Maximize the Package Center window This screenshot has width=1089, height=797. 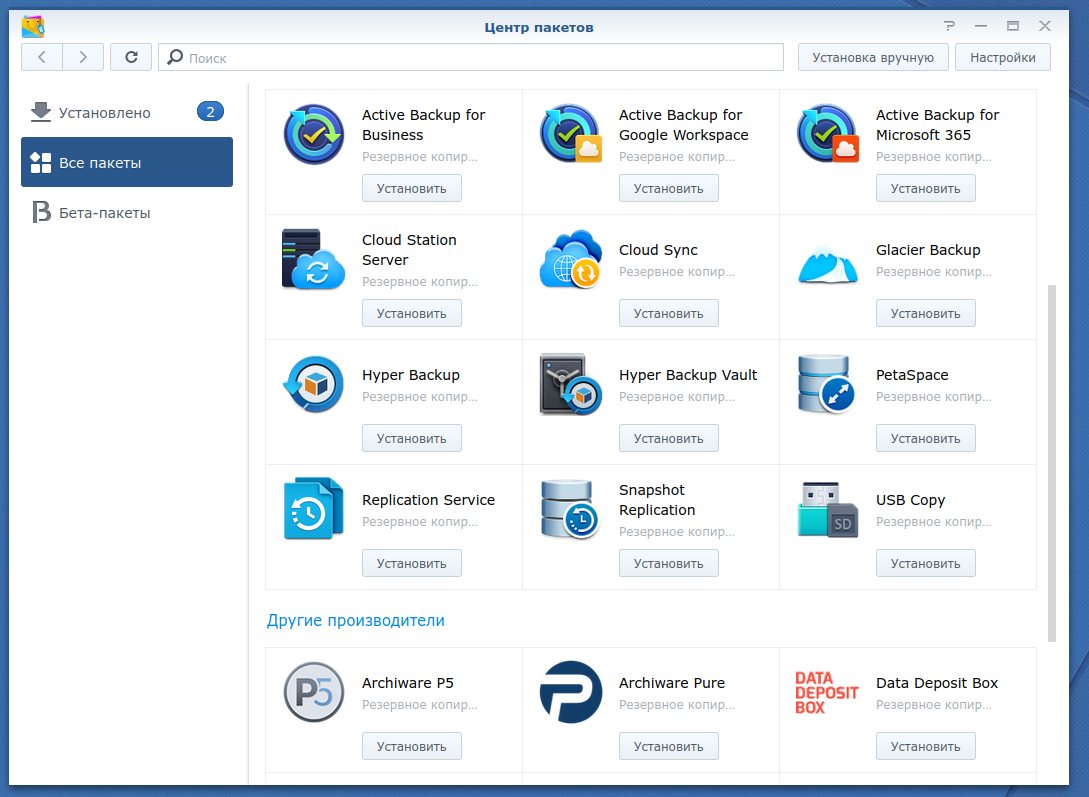click(1013, 26)
